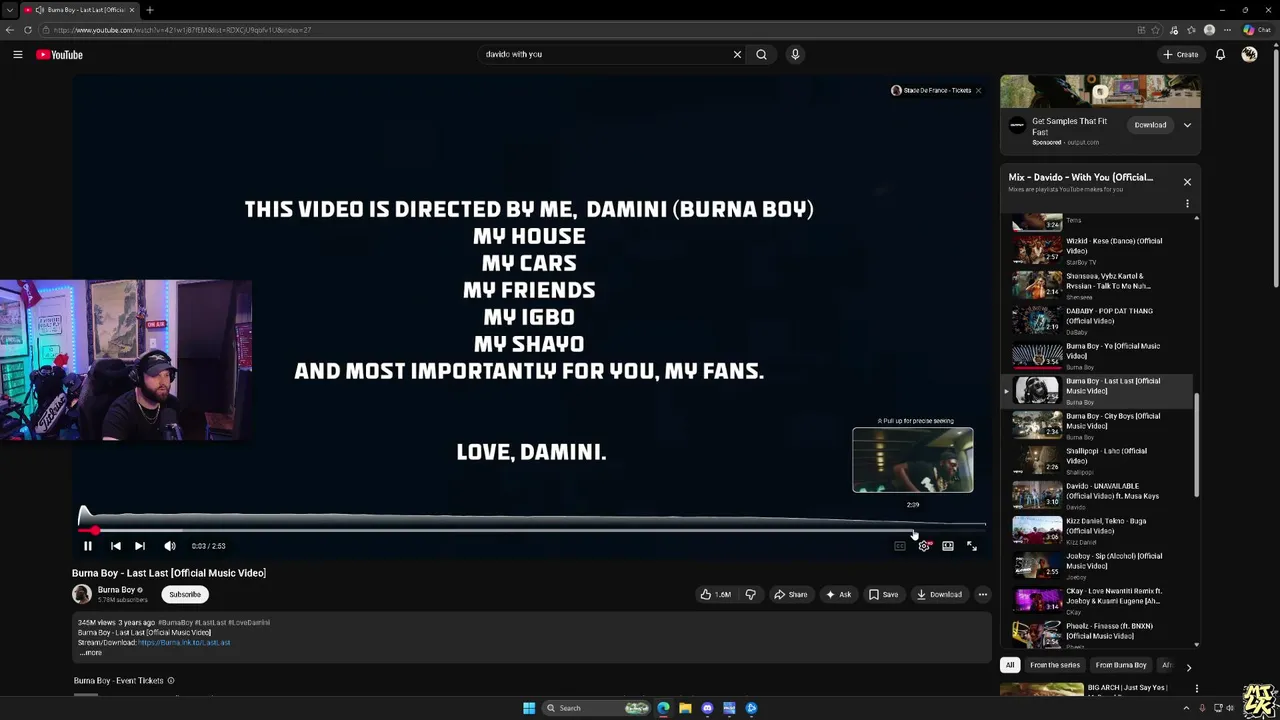Run search with magnifier button
1280x720 pixels.
coord(761,54)
